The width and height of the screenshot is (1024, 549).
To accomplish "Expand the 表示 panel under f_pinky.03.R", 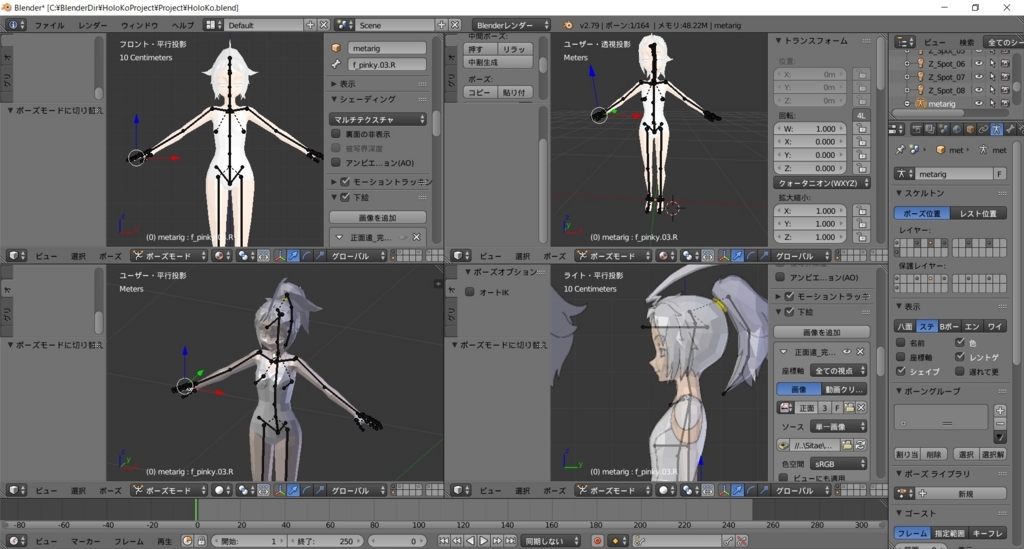I will (334, 84).
